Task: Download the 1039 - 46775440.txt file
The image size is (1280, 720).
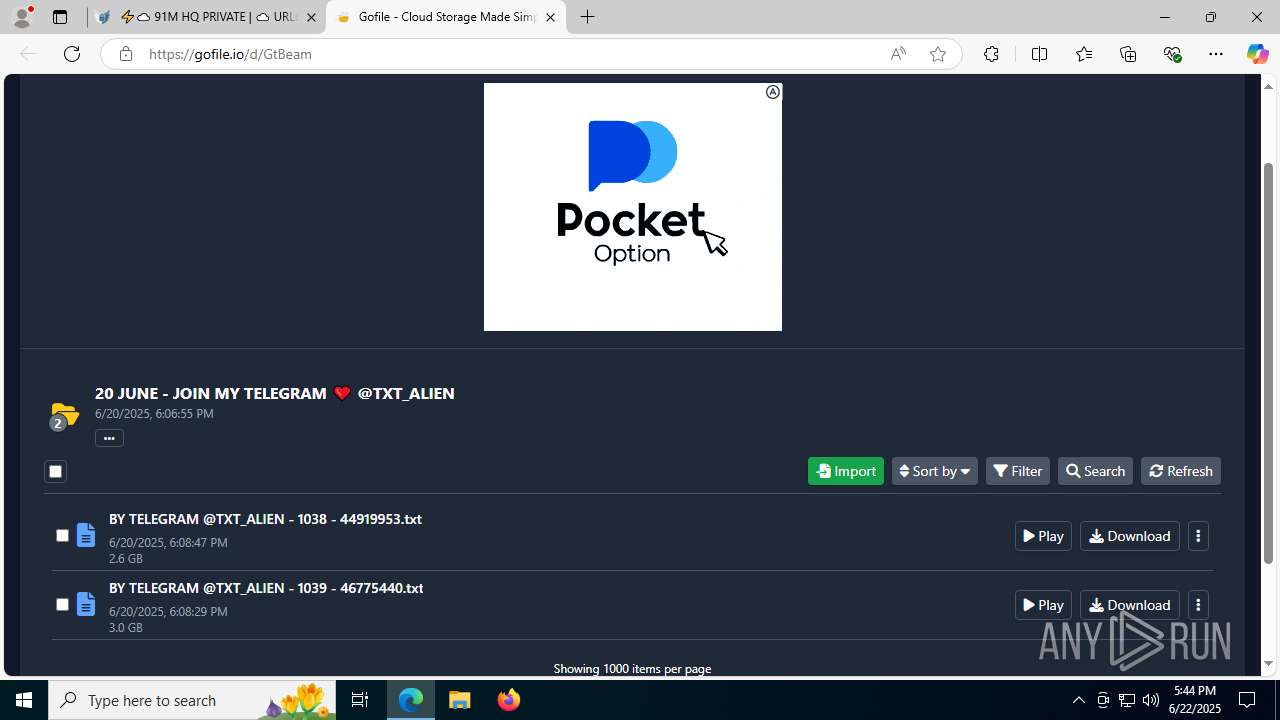Action: tap(1130, 605)
